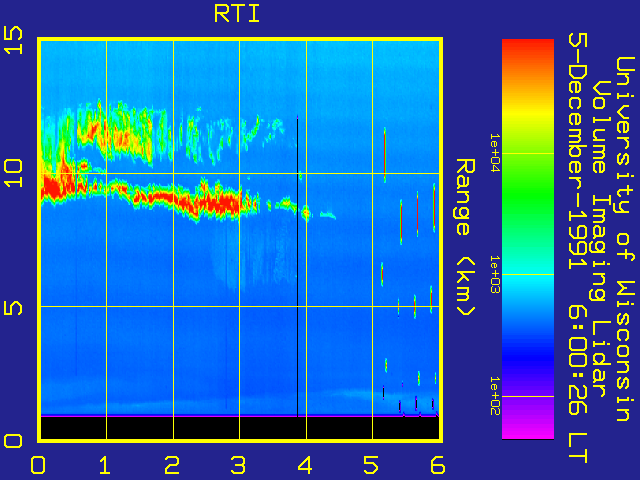Viewport: 640px width, 480px height.
Task: Click the 15 tick on the range axis
Action: coord(13,40)
